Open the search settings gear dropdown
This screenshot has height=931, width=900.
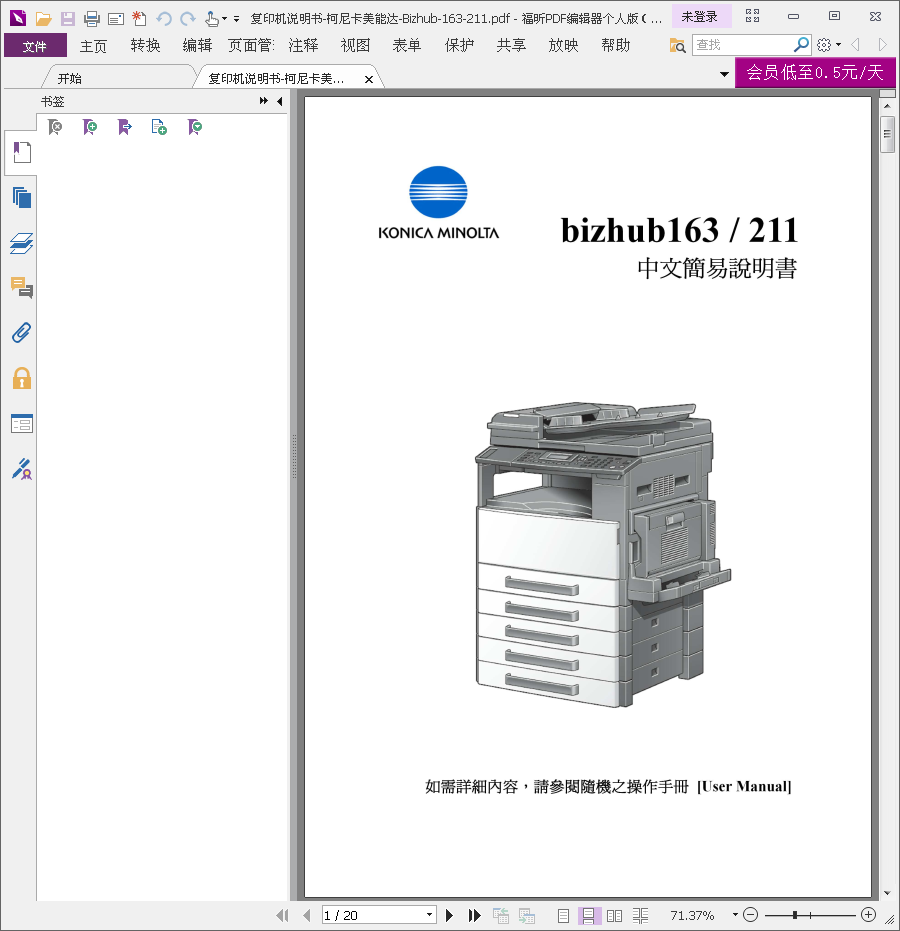(829, 45)
